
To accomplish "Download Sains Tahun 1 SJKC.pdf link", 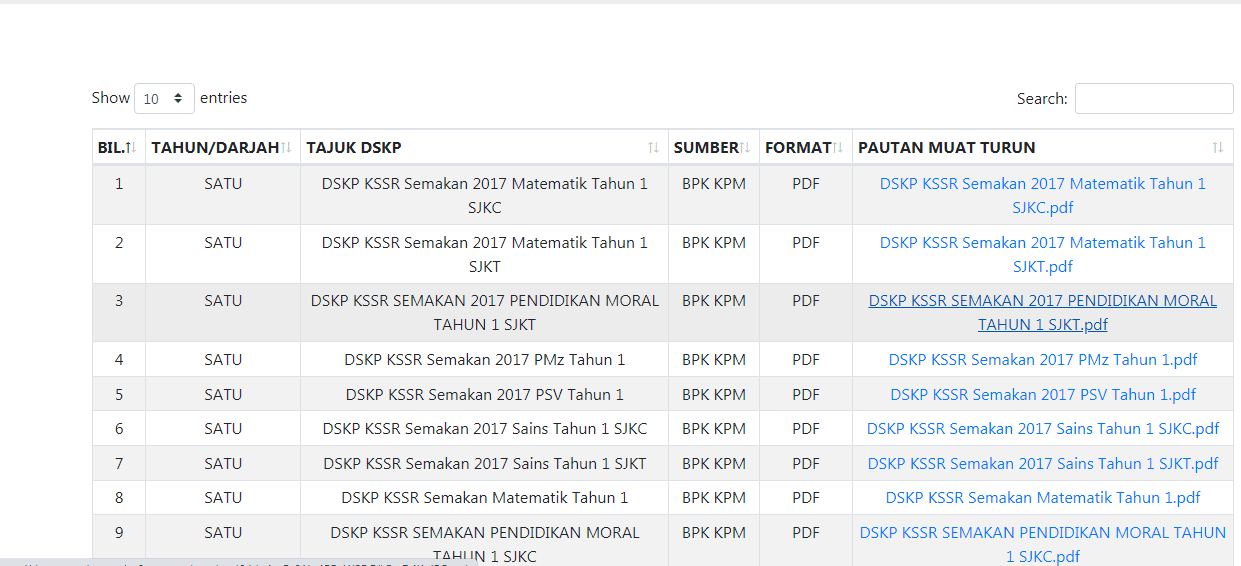I will click(1042, 429).
